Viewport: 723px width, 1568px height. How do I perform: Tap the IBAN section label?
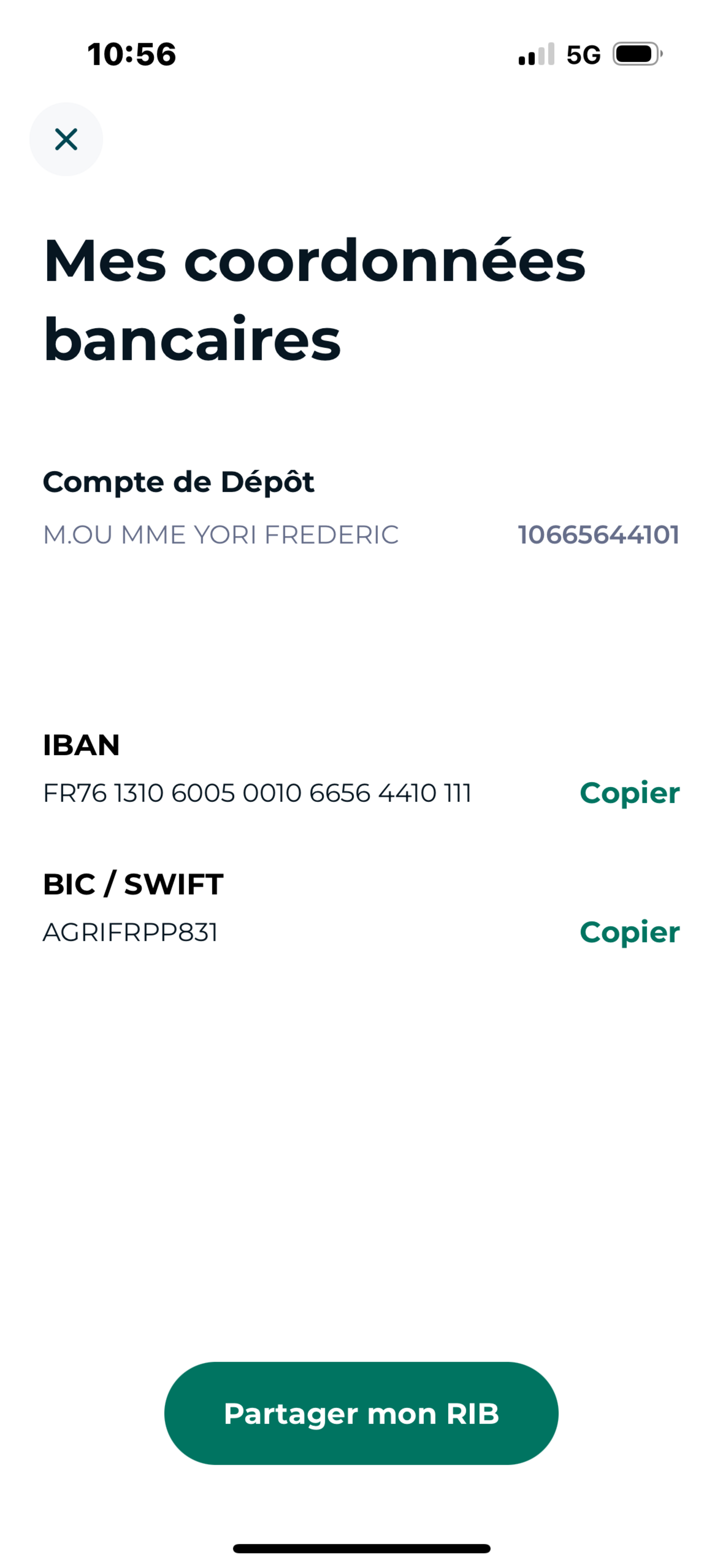click(82, 745)
